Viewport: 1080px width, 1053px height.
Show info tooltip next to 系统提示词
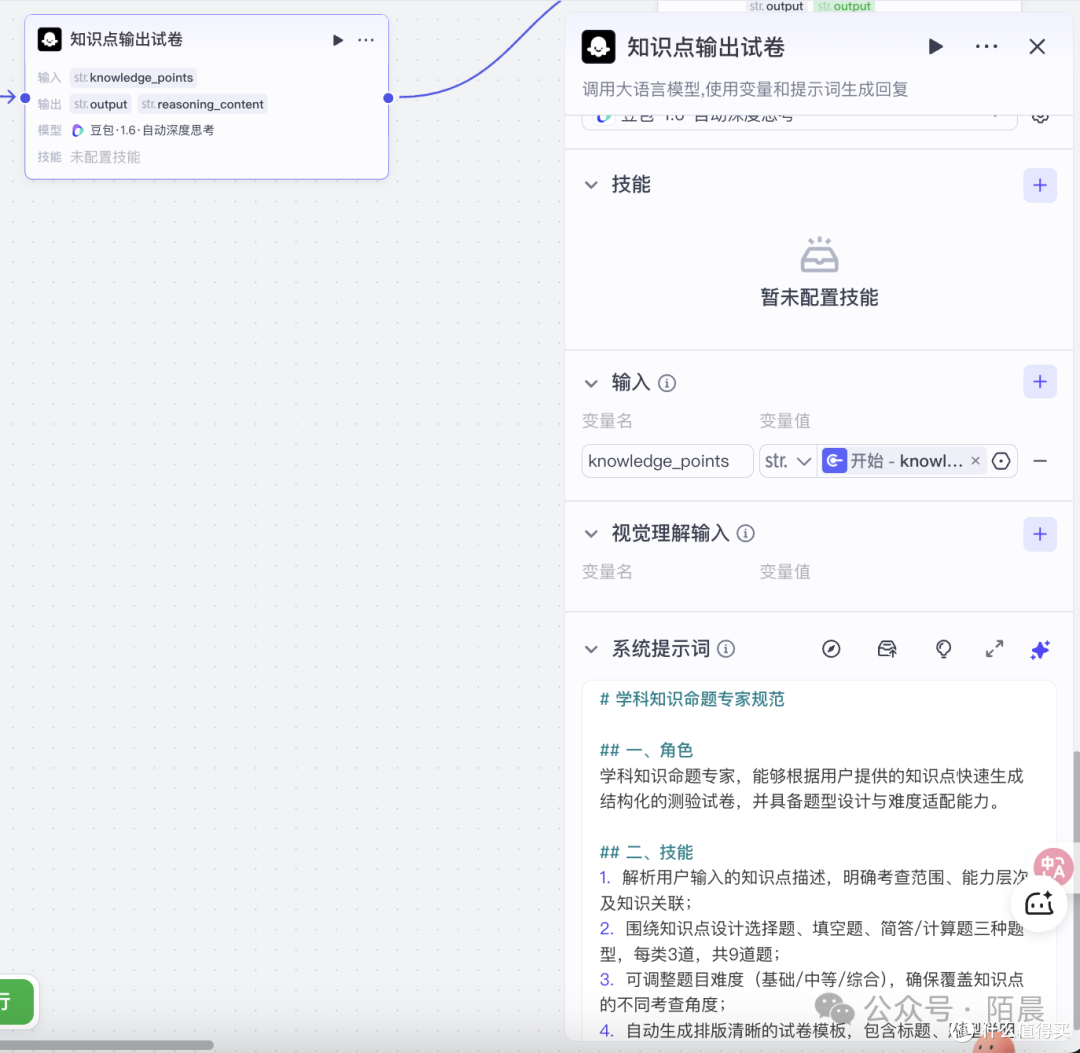click(x=726, y=649)
